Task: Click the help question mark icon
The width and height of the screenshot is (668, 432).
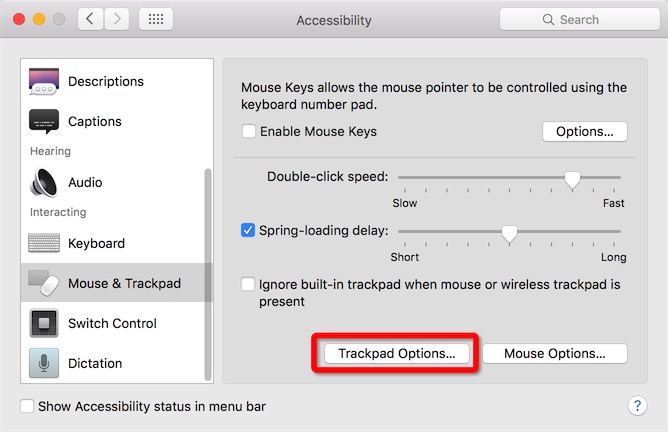Action: (637, 406)
